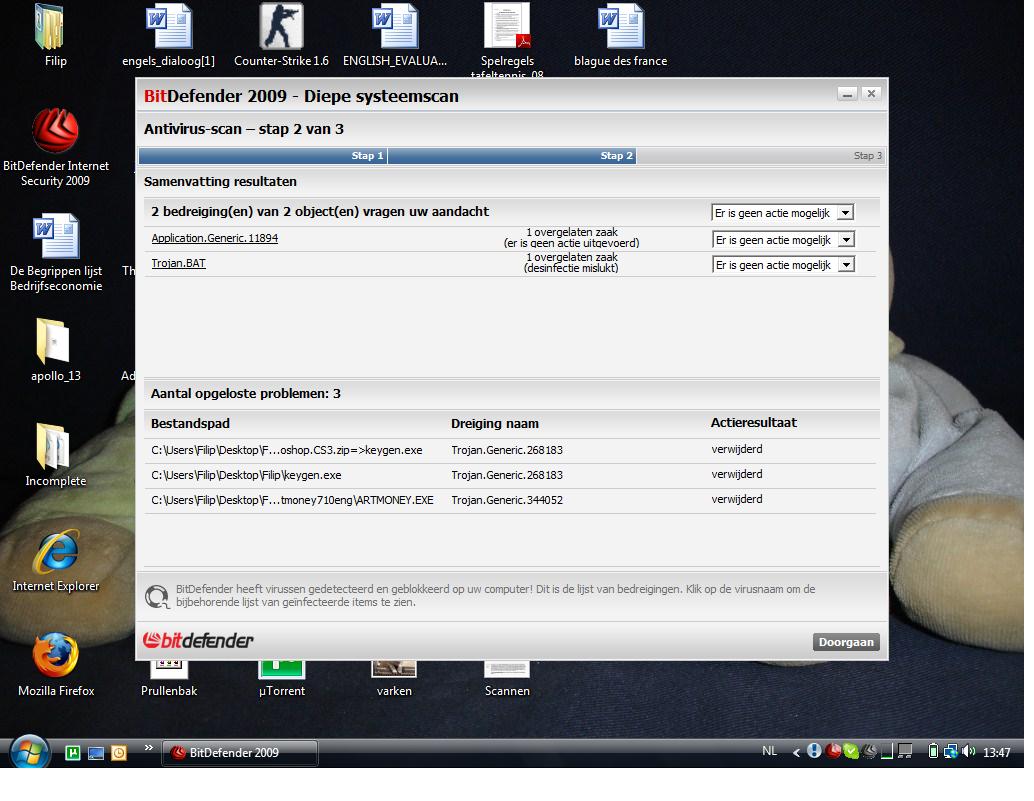
Task: Click the red BitDefender tray icon
Action: tap(833, 751)
